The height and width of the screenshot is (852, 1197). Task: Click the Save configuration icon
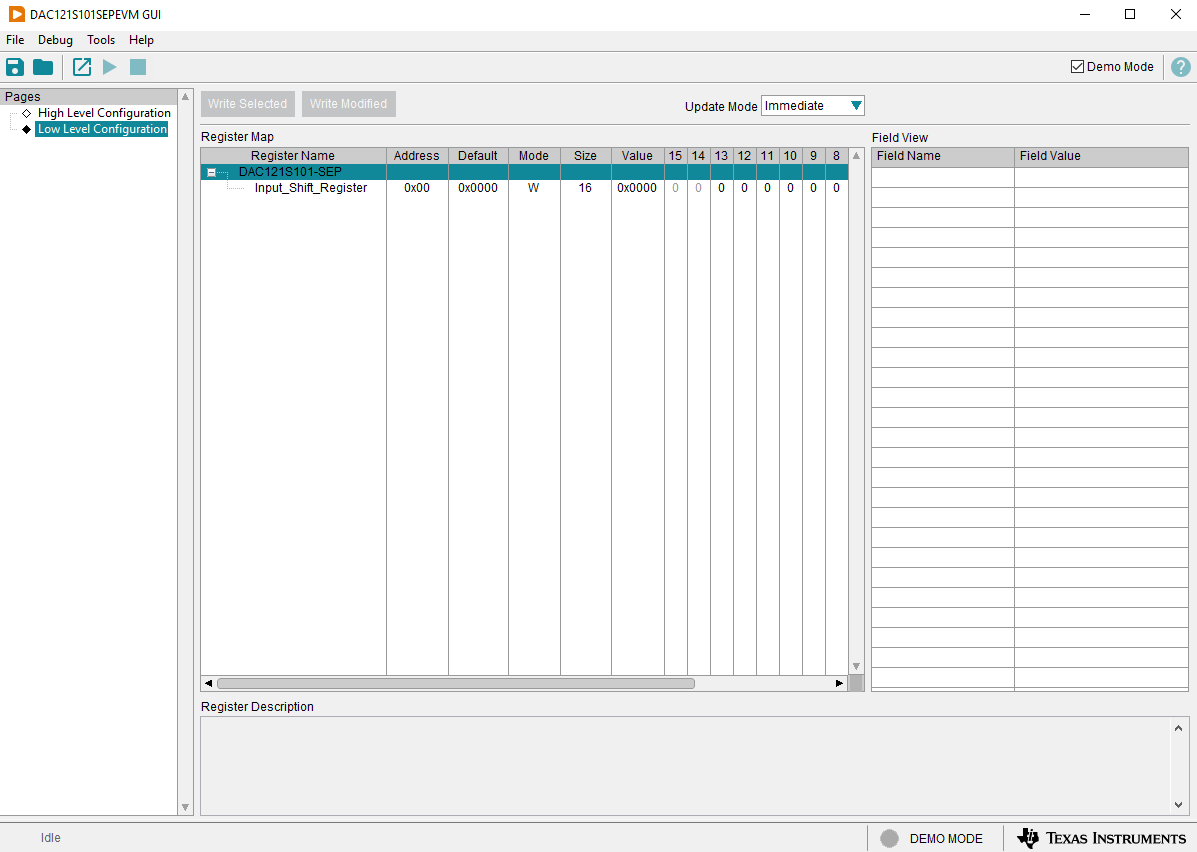(x=14, y=66)
